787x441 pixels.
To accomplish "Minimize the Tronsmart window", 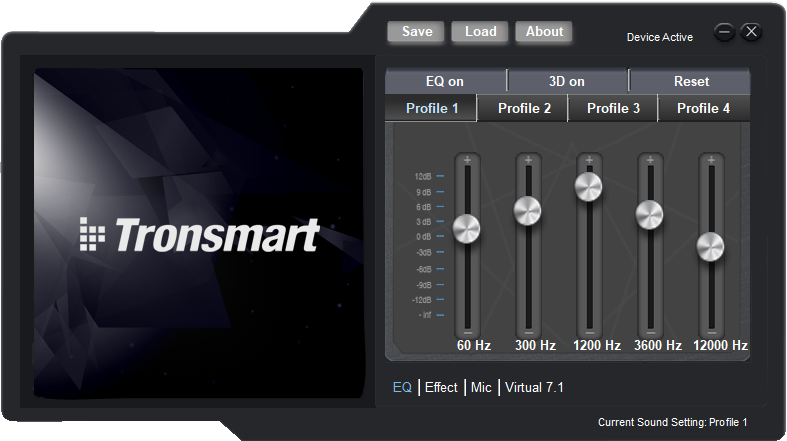I will [x=725, y=32].
